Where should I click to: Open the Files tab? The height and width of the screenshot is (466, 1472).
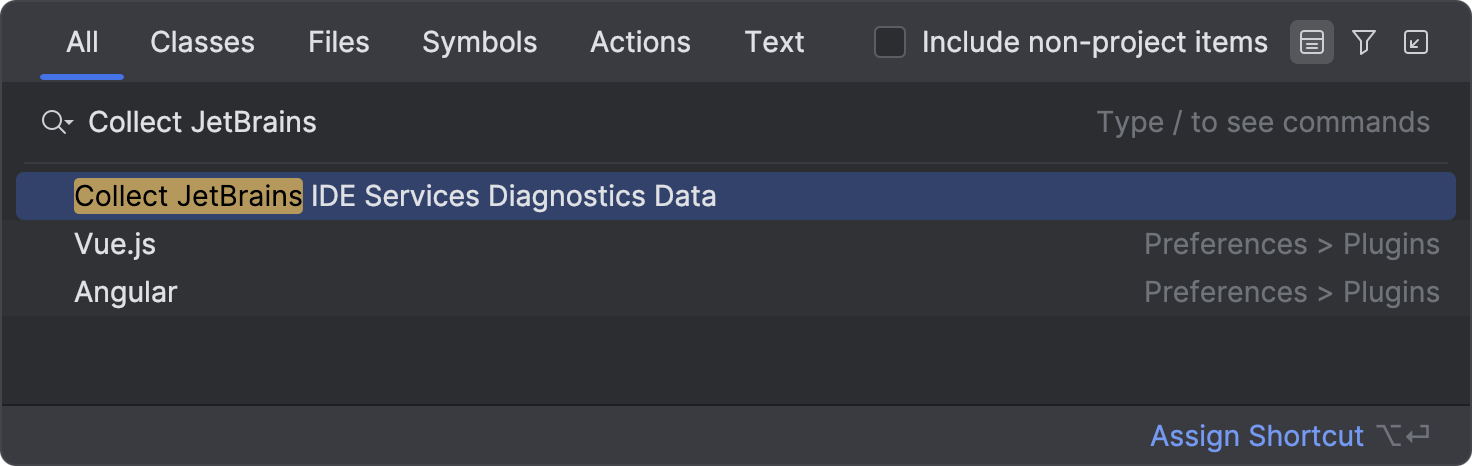point(339,42)
